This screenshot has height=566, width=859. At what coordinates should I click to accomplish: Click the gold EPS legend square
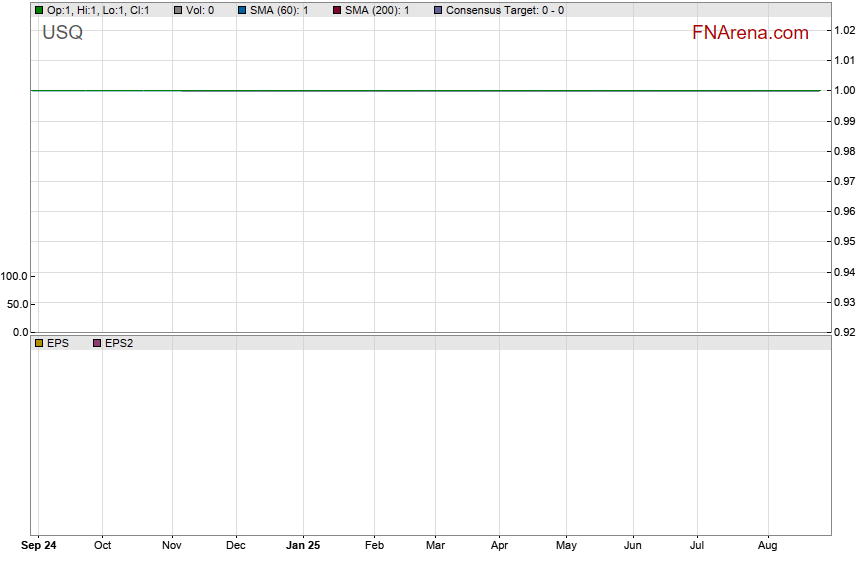point(39,343)
